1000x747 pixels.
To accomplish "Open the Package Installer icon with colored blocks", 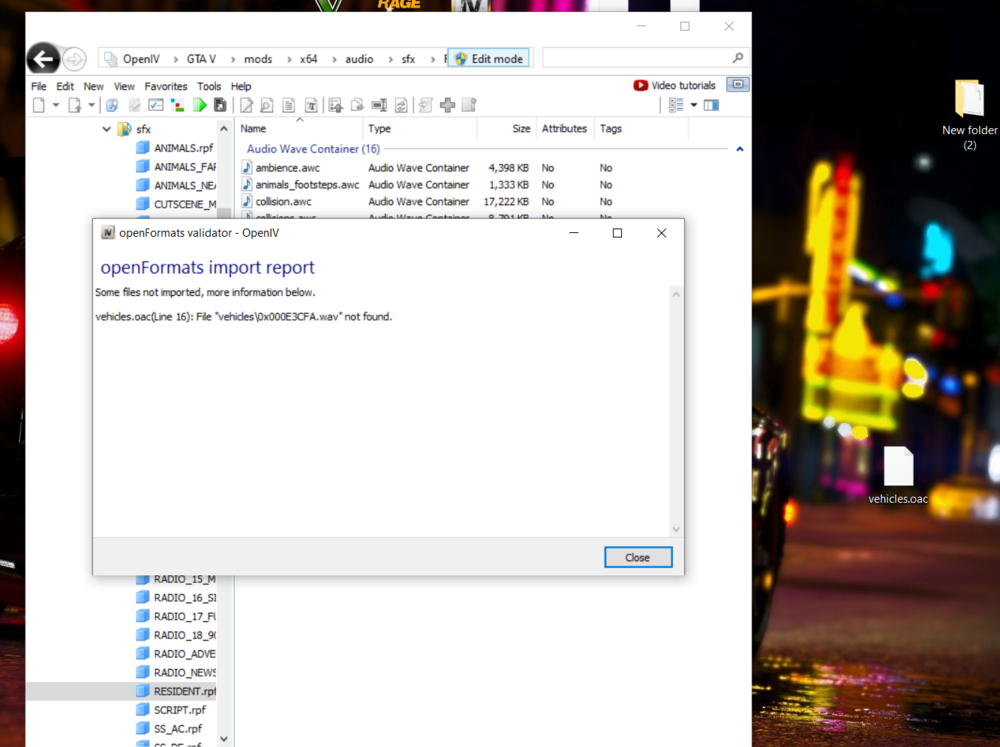I will 177,104.
